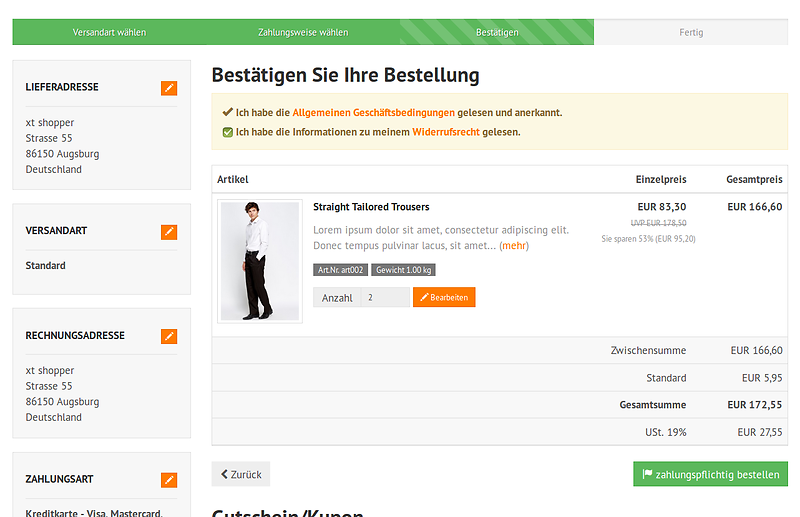This screenshot has height=517, width=800.
Task: Click the orange Bearbeiten button
Action: [x=444, y=298]
